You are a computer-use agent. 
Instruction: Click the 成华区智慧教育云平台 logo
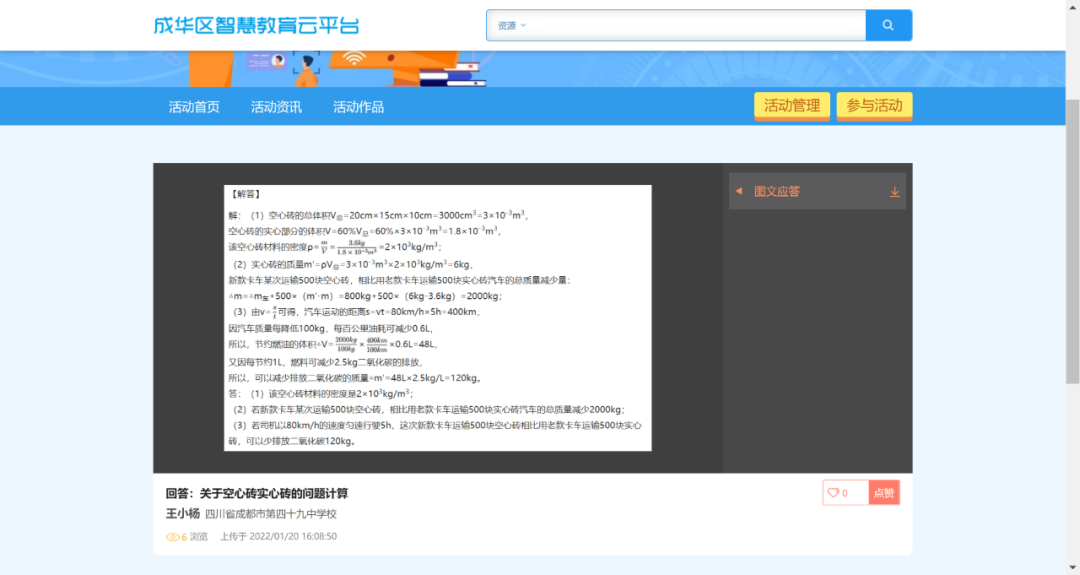pos(256,25)
